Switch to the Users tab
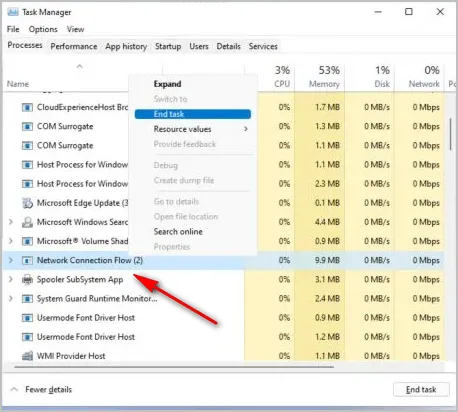The image size is (458, 412). click(199, 46)
